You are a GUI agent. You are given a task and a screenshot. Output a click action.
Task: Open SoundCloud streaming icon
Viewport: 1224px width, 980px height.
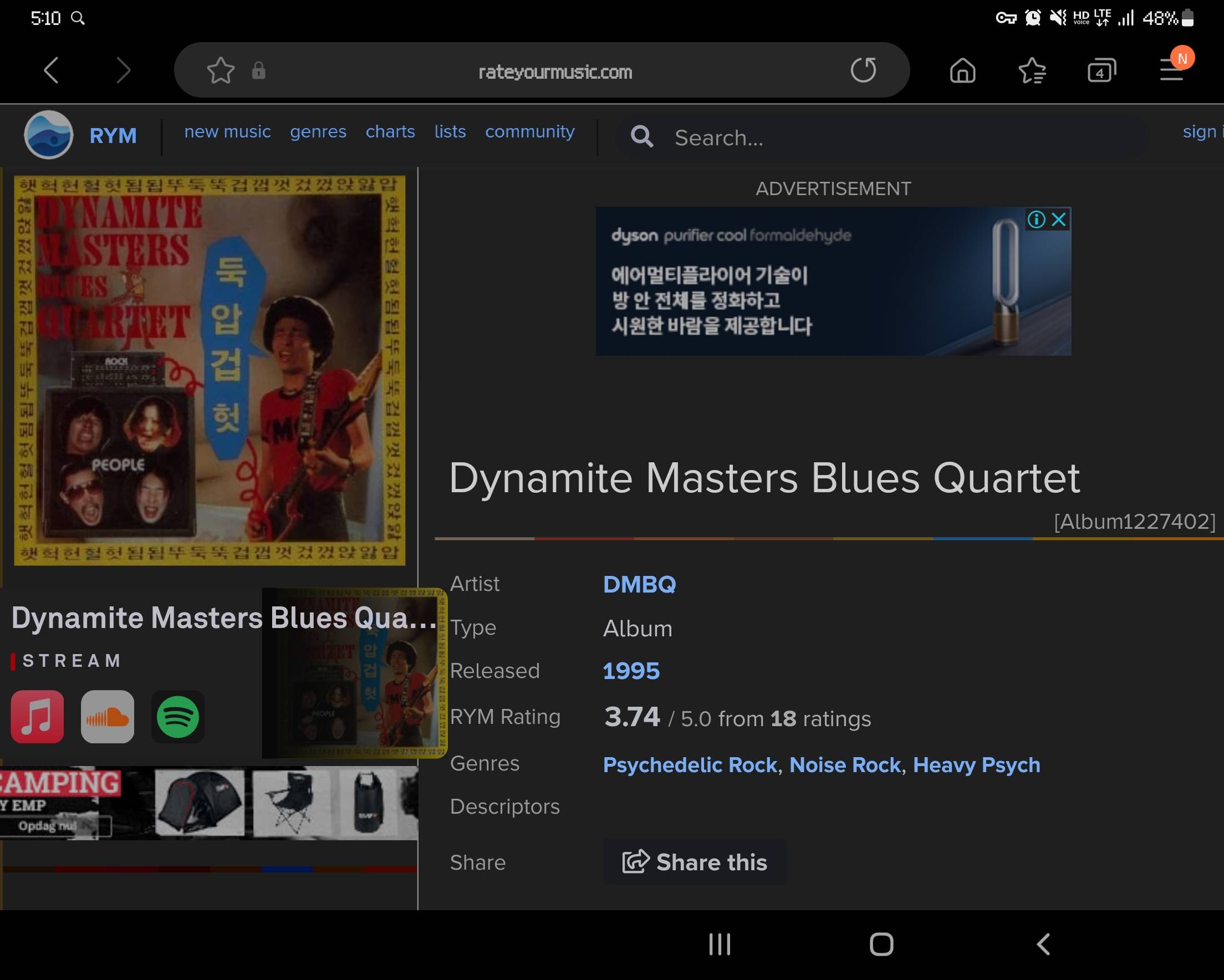(x=108, y=717)
